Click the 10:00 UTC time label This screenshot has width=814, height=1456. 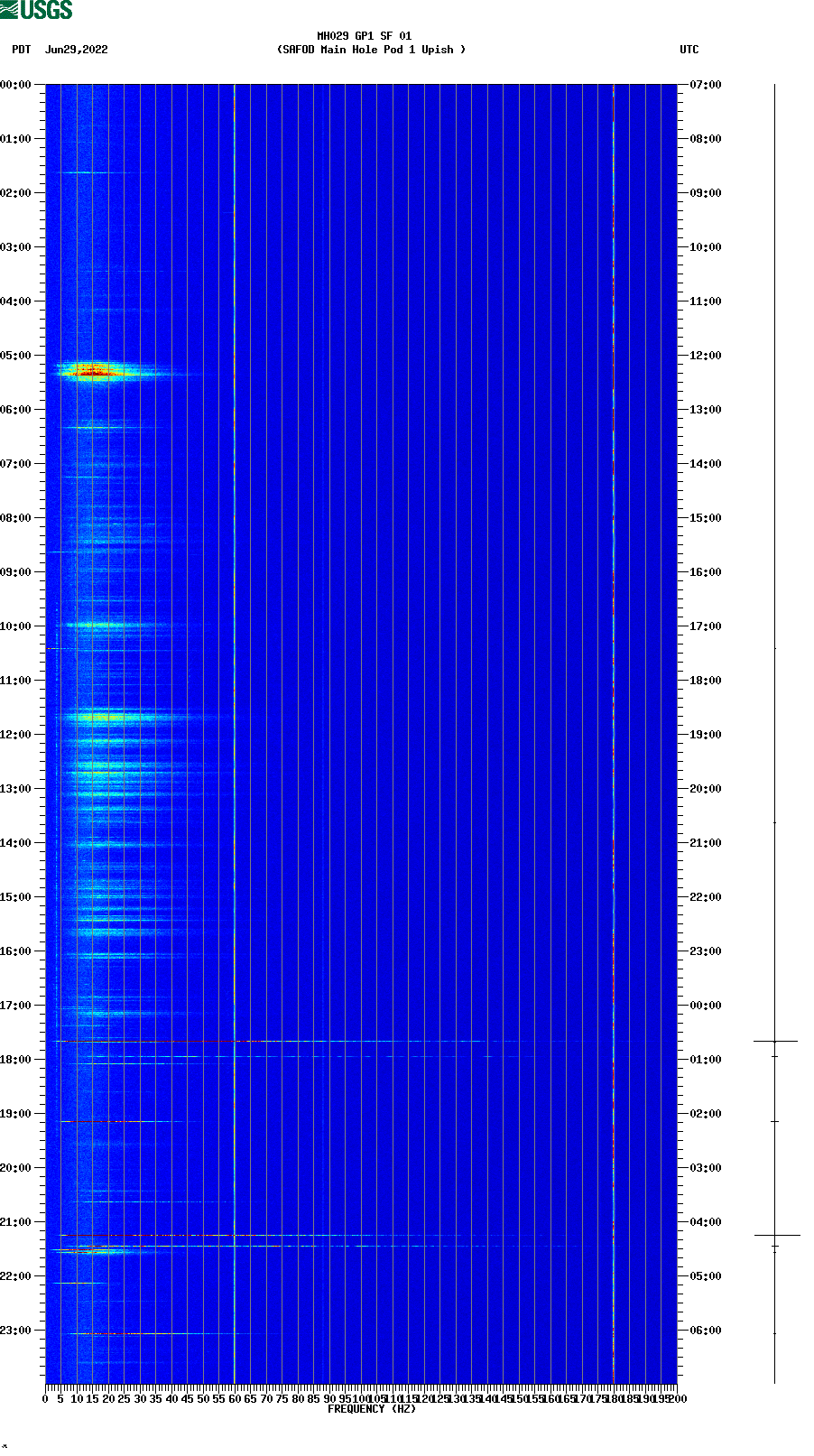pos(705,247)
